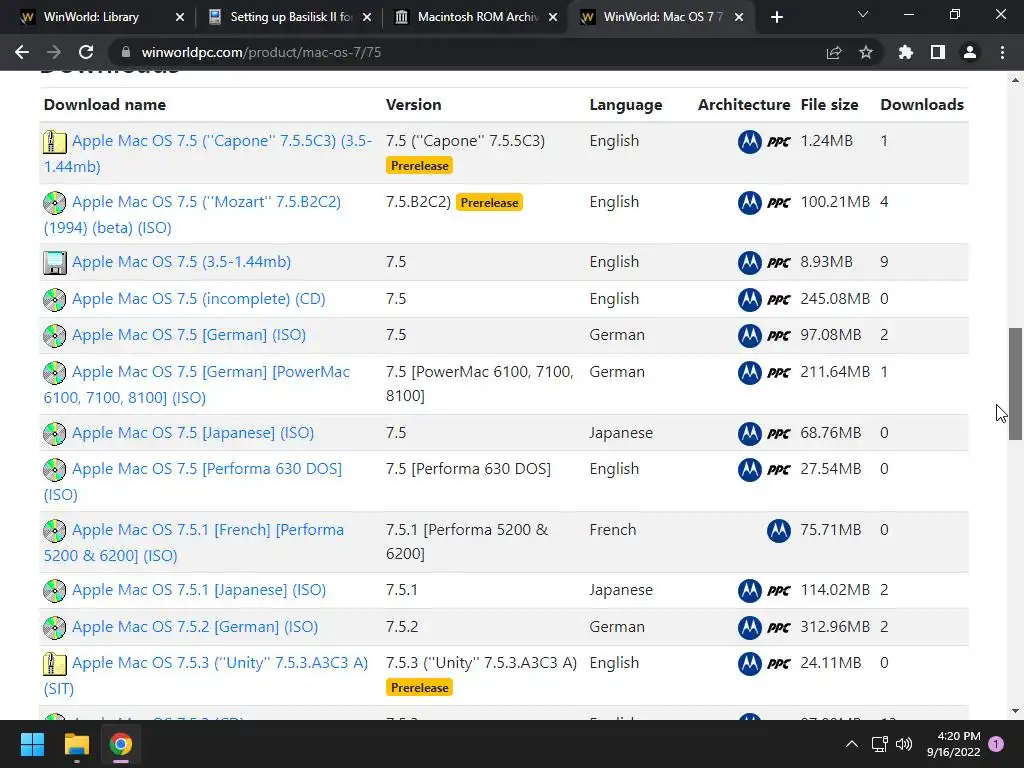Open File Explorer from the taskbar

point(76,744)
